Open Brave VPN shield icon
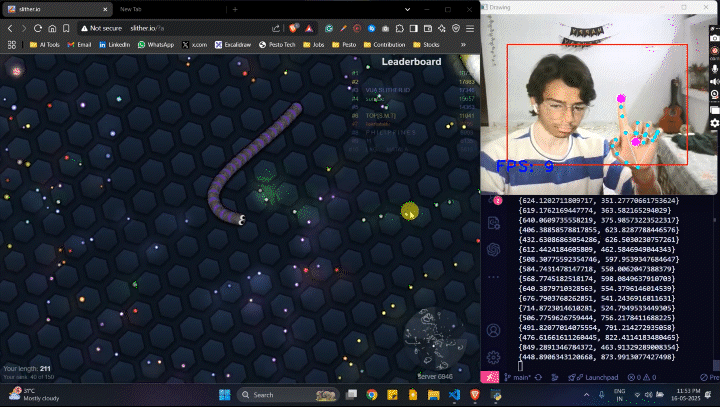The height and width of the screenshot is (407, 720). tap(456, 28)
